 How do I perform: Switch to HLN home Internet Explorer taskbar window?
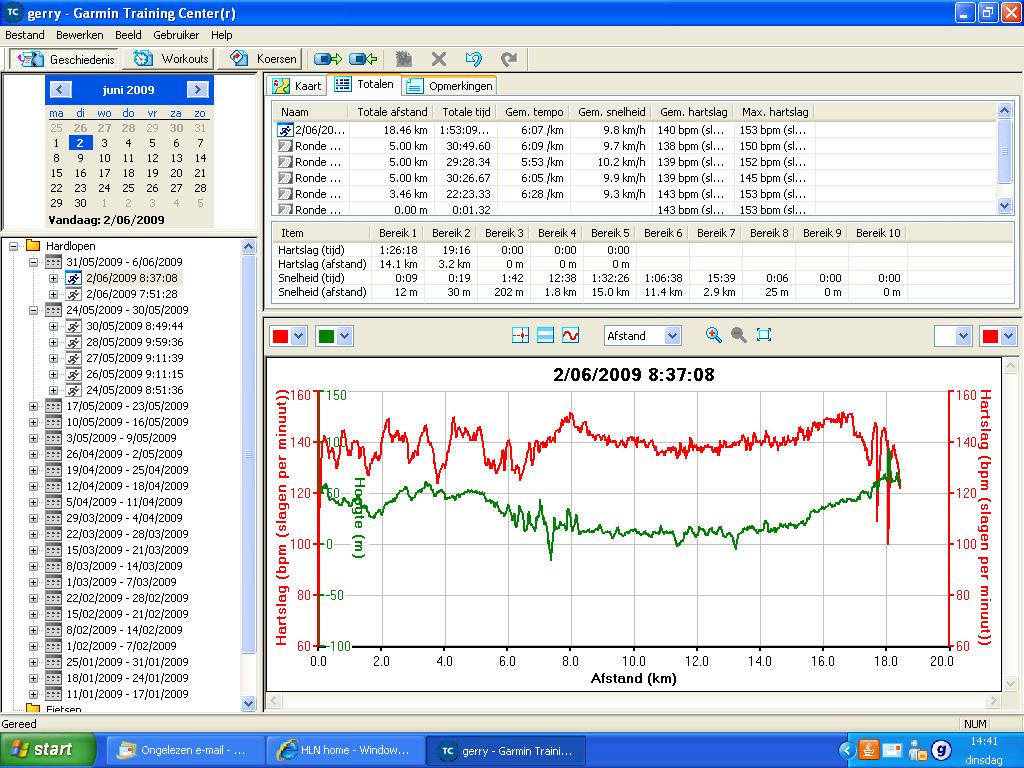[345, 750]
